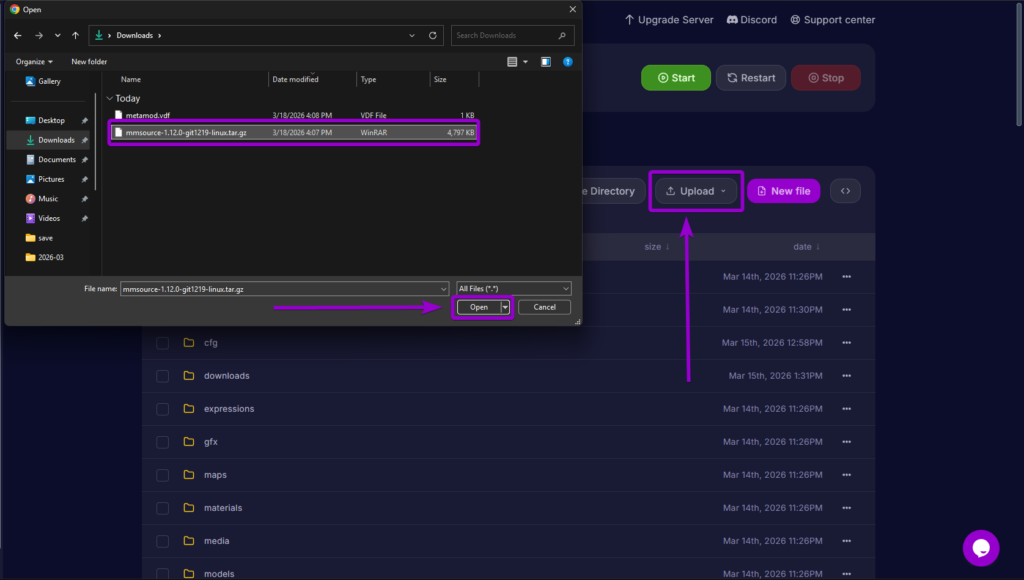1024x580 pixels.
Task: Confirm selection with the Open button
Action: pos(478,307)
